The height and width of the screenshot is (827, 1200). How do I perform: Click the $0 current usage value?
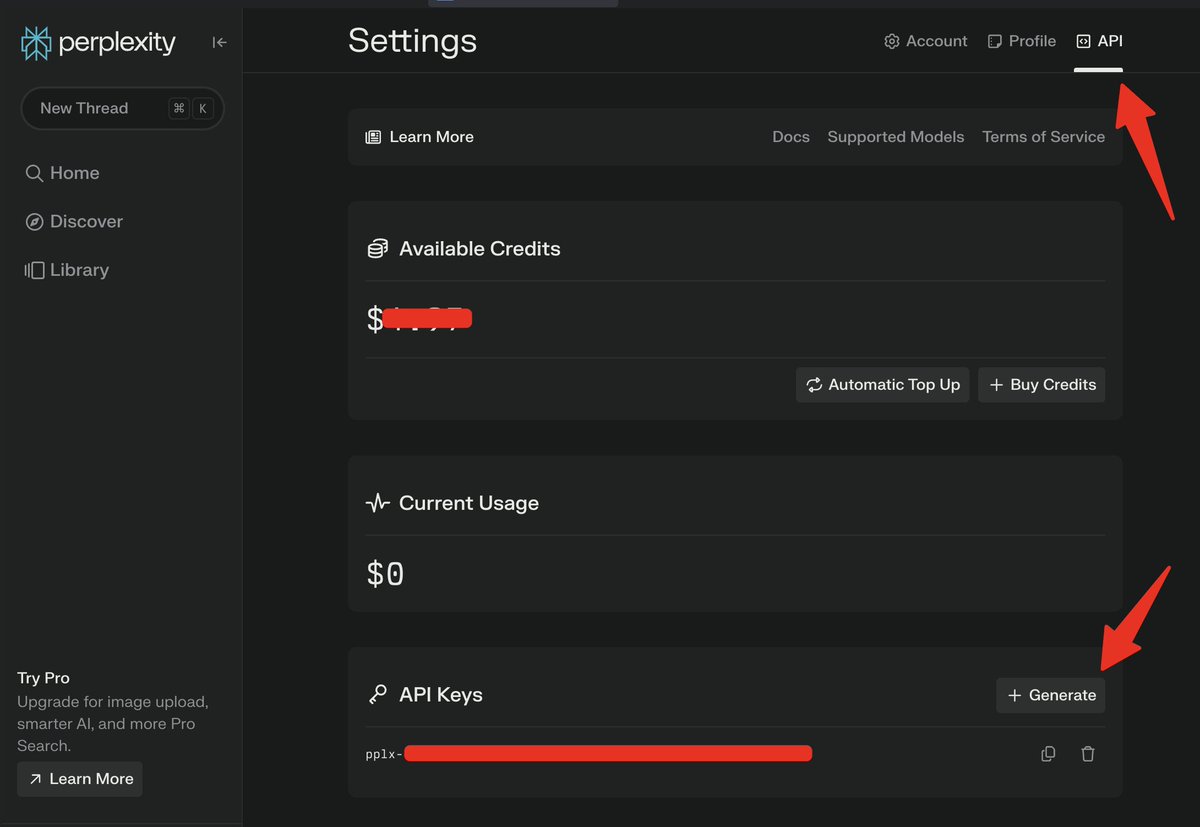coord(386,574)
